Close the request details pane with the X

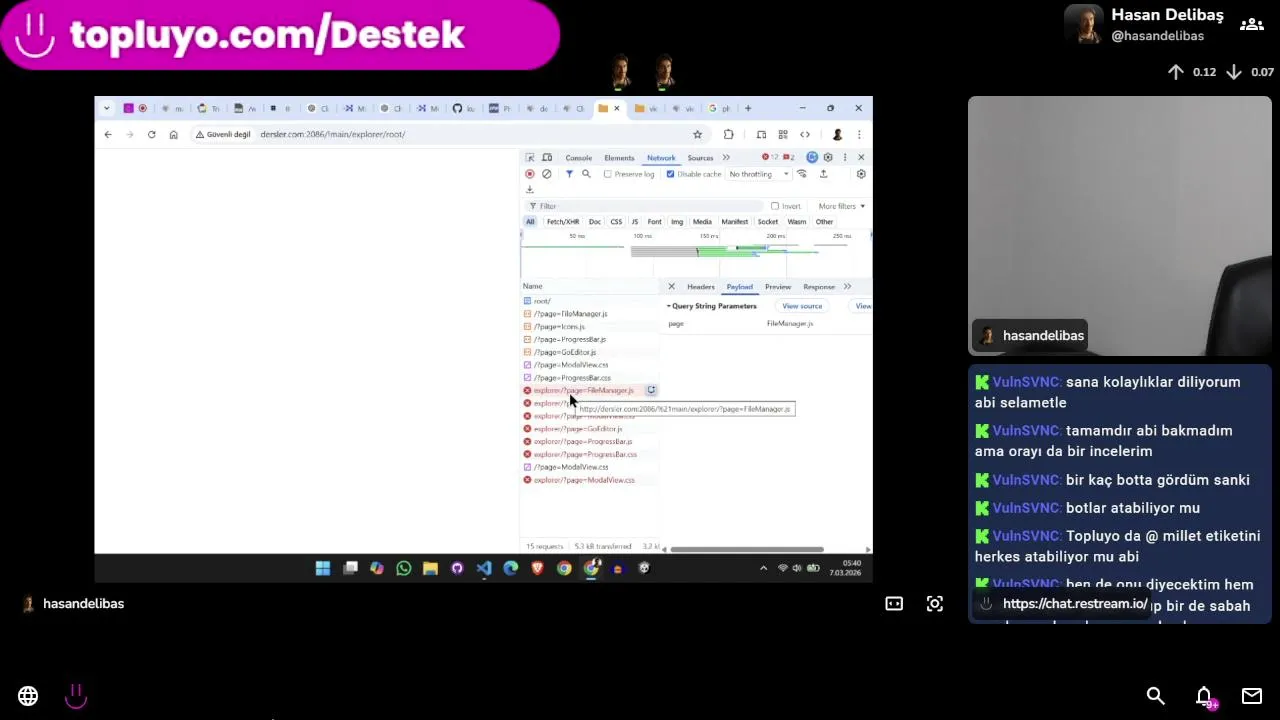(672, 287)
